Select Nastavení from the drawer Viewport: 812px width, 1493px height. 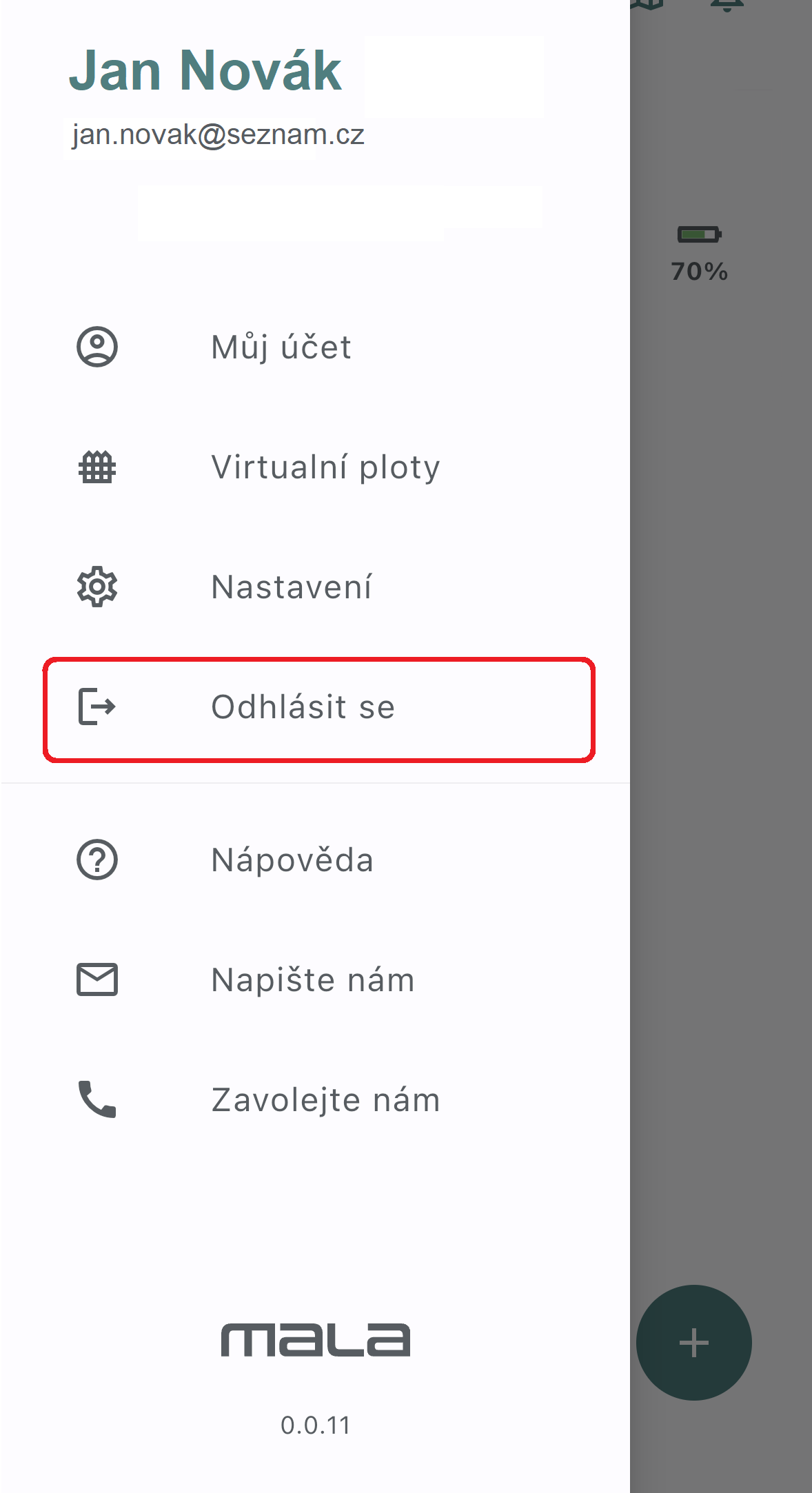point(315,587)
